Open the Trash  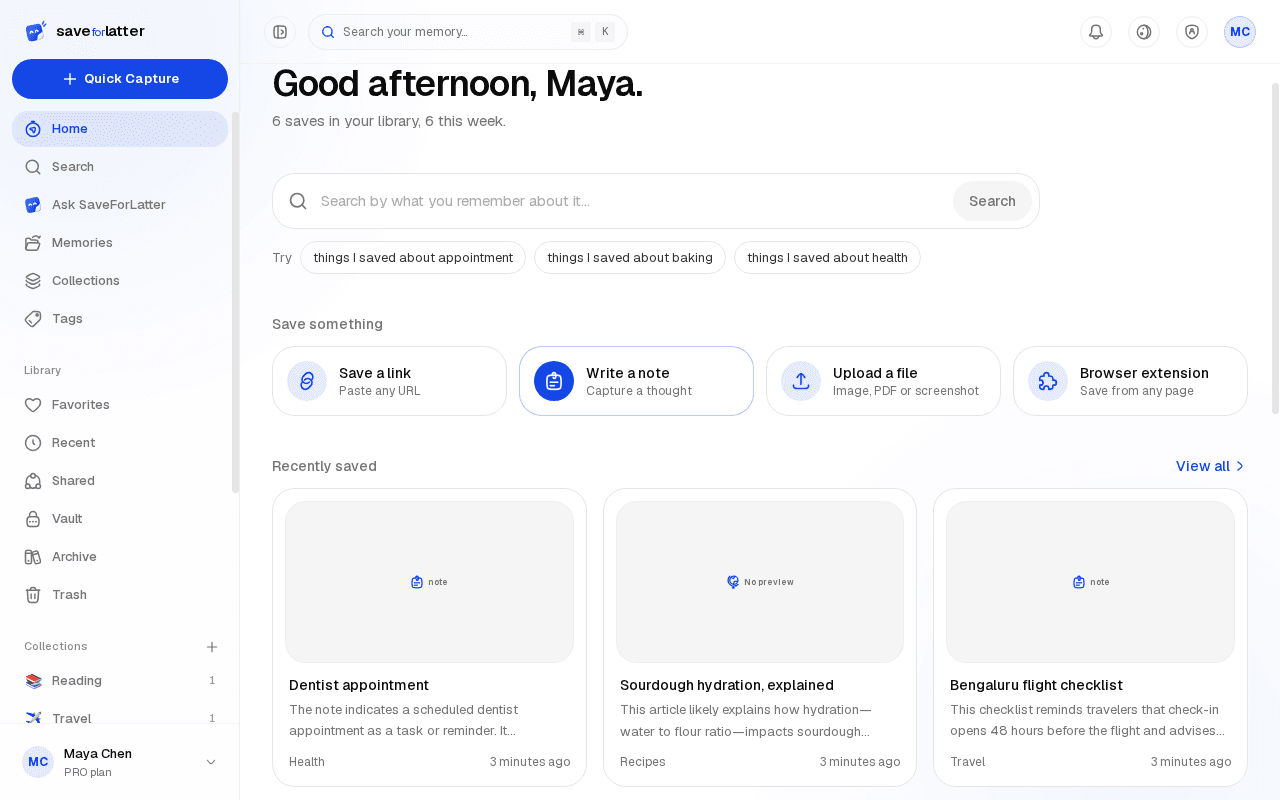120,595
